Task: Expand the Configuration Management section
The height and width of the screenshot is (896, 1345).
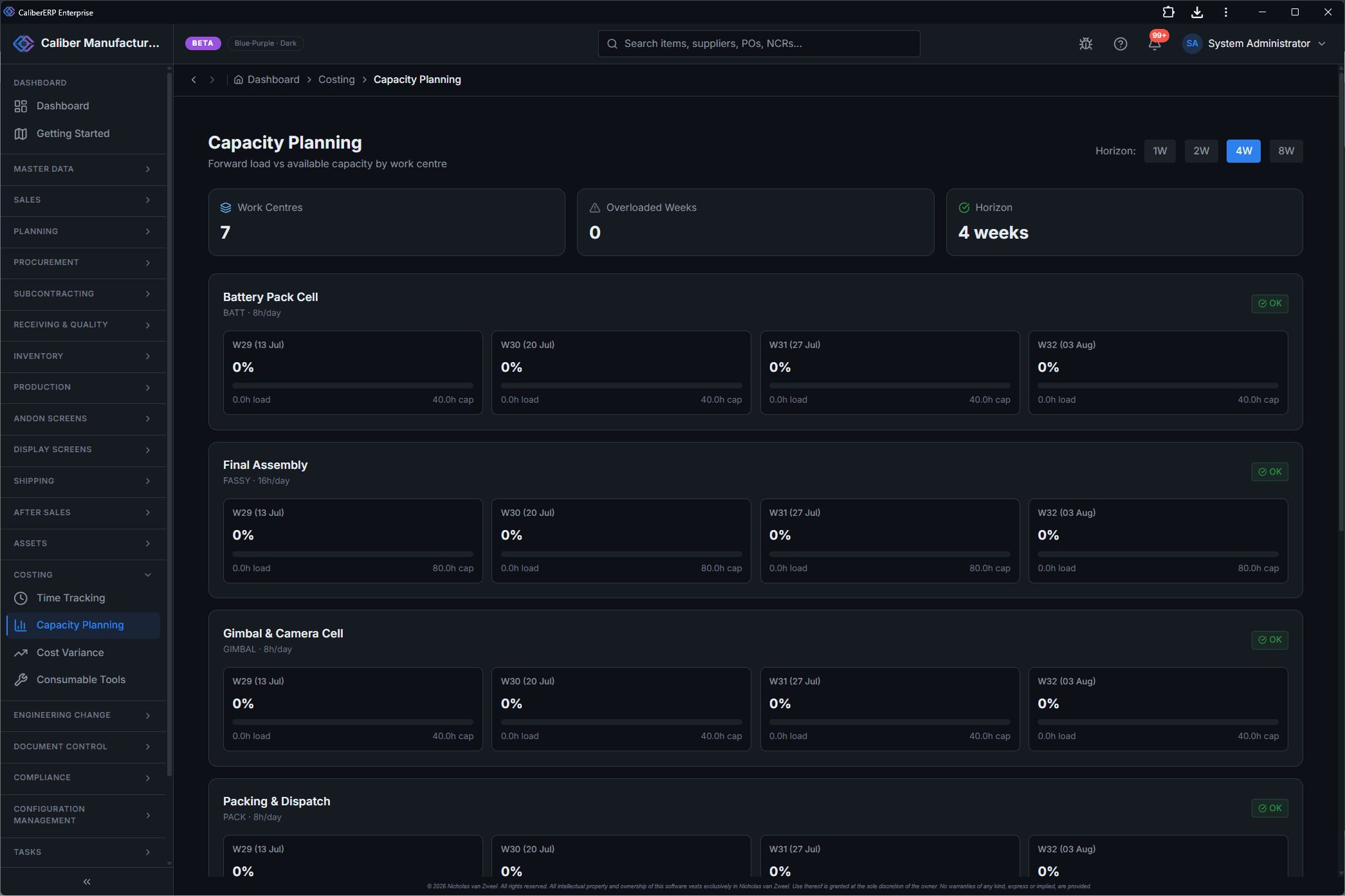Action: coord(83,815)
